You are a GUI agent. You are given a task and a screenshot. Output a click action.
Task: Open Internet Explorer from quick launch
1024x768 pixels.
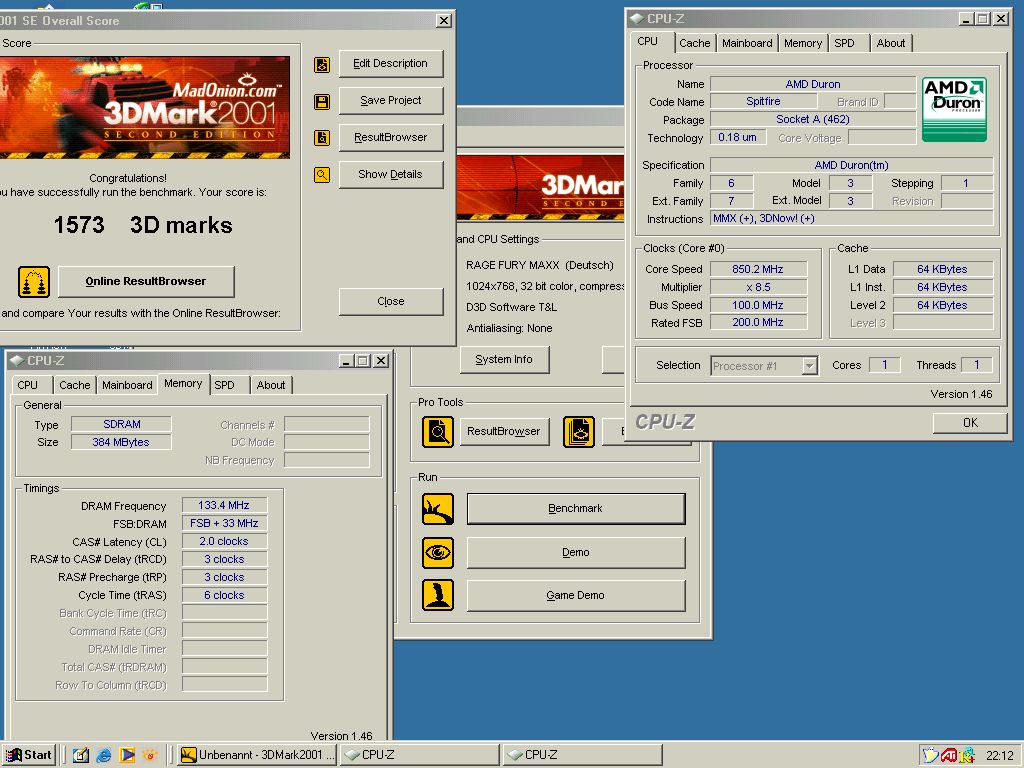click(104, 755)
